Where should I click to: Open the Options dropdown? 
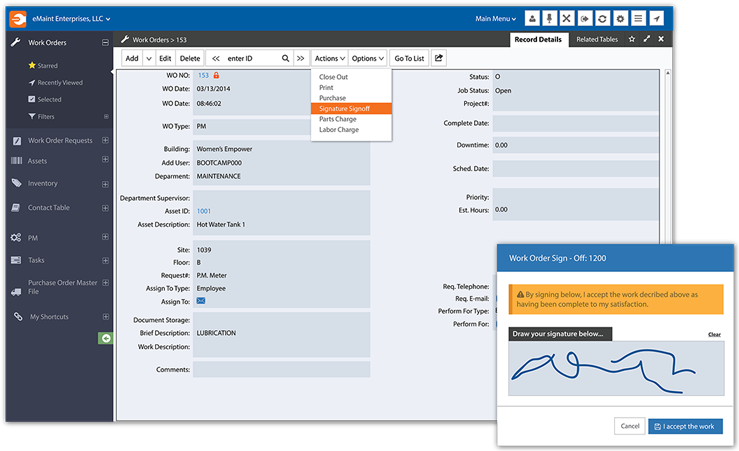pyautogui.click(x=368, y=59)
